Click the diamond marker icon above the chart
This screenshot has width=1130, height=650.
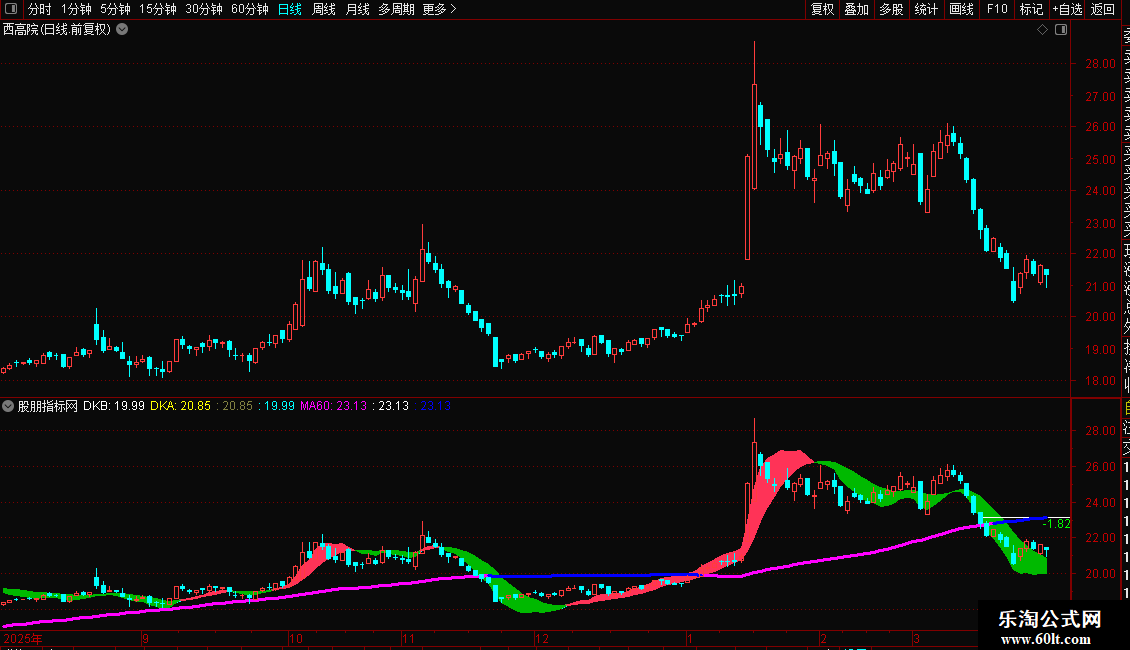pos(1042,30)
